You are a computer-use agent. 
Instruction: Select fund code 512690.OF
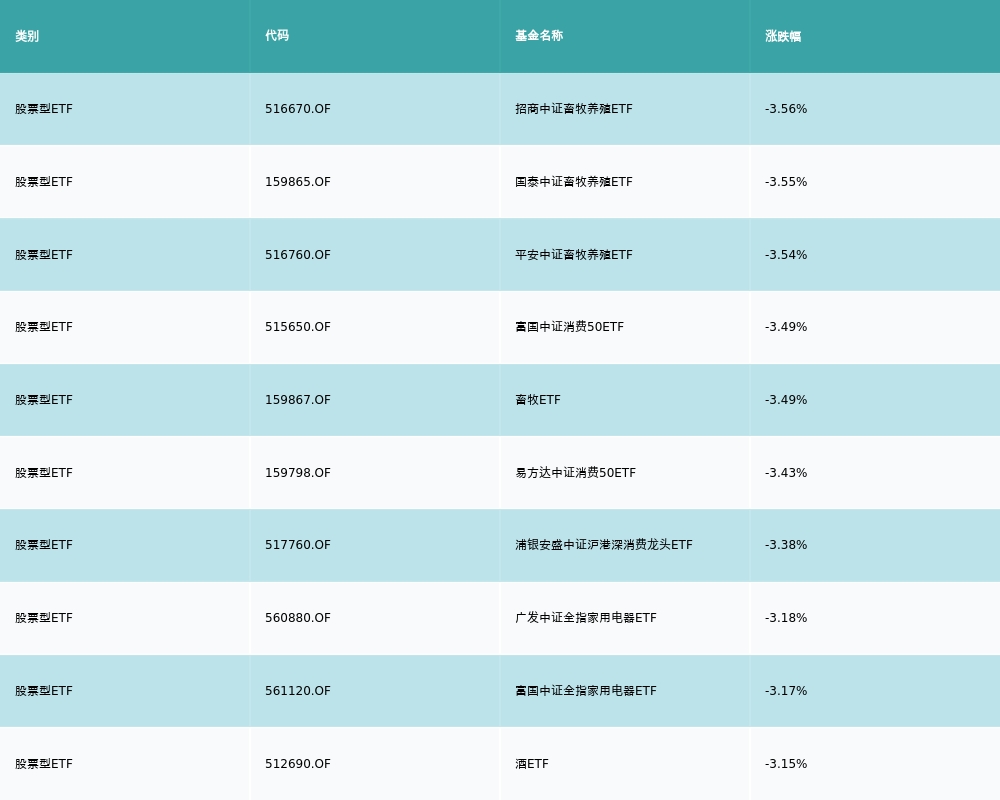click(x=298, y=764)
